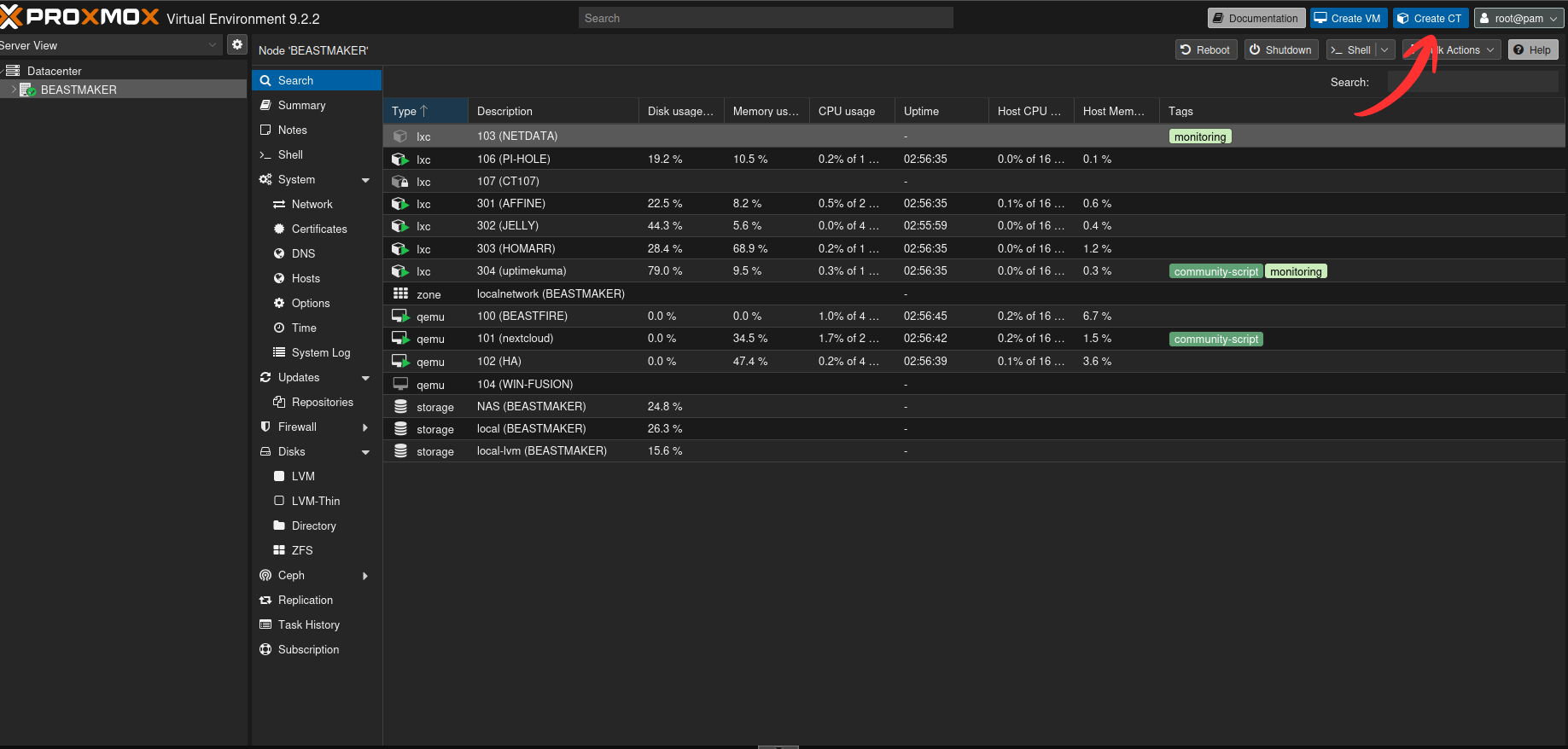This screenshot has height=749, width=1568.
Task: Click Create CT button
Action: [1431, 18]
